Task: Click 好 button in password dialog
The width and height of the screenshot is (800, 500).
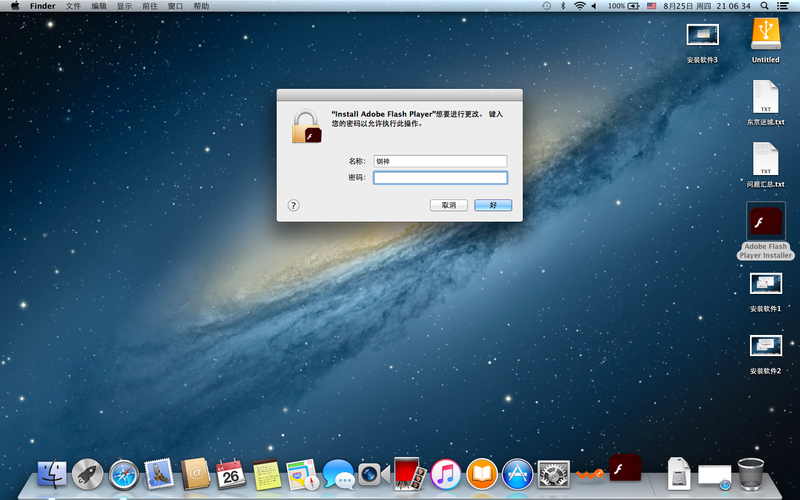Action: point(493,205)
